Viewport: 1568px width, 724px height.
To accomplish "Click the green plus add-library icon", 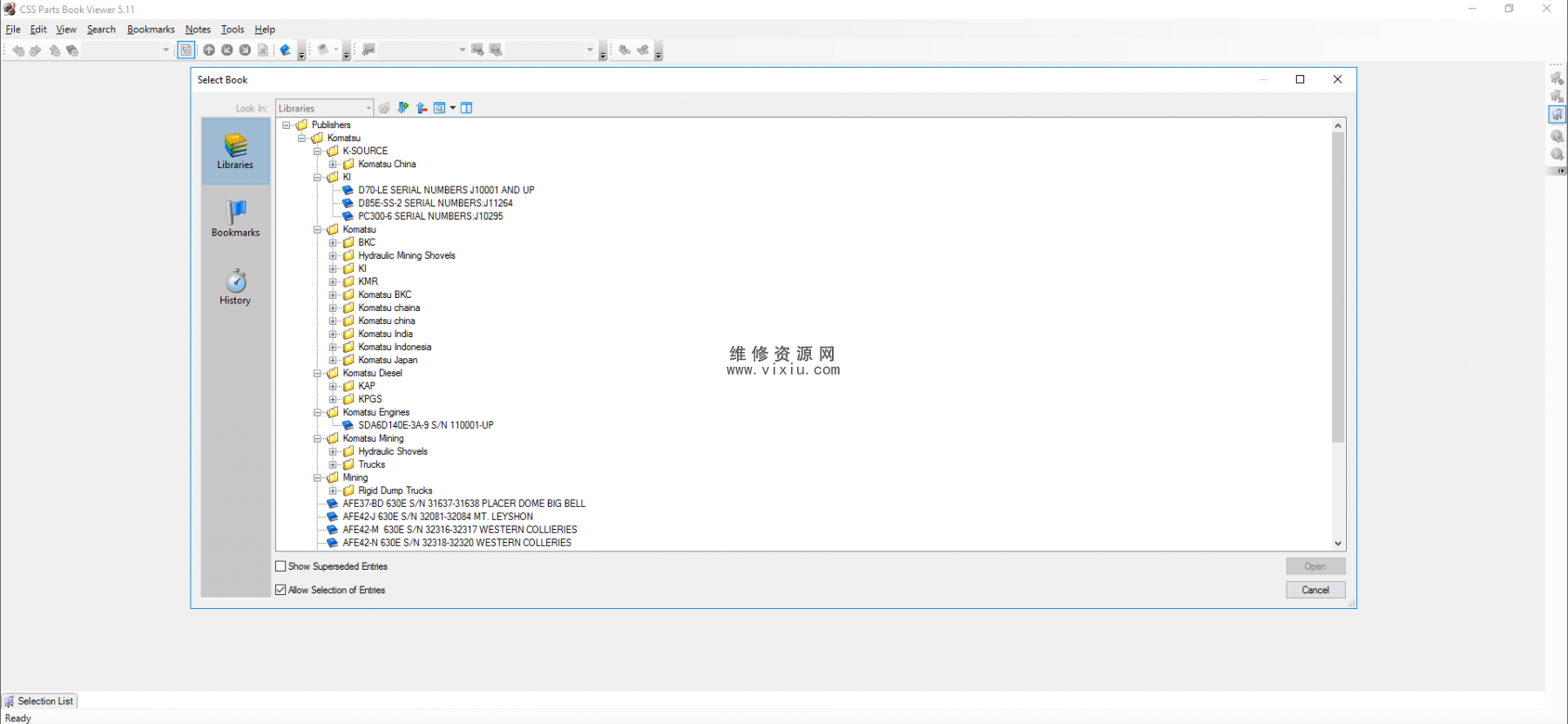I will point(403,108).
